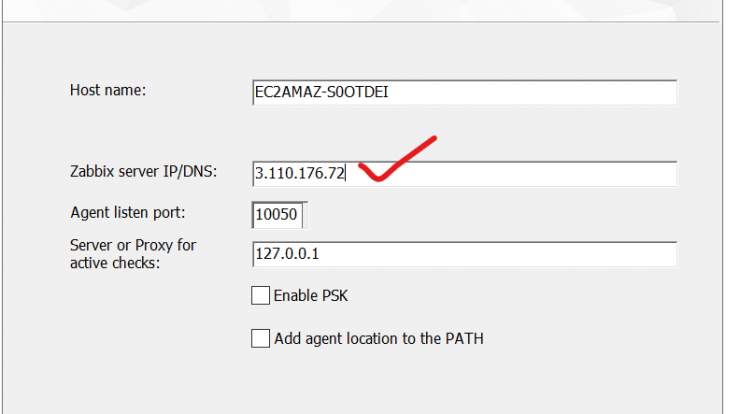The image size is (740, 414).
Task: Click the red checkmark annotation
Action: click(397, 159)
